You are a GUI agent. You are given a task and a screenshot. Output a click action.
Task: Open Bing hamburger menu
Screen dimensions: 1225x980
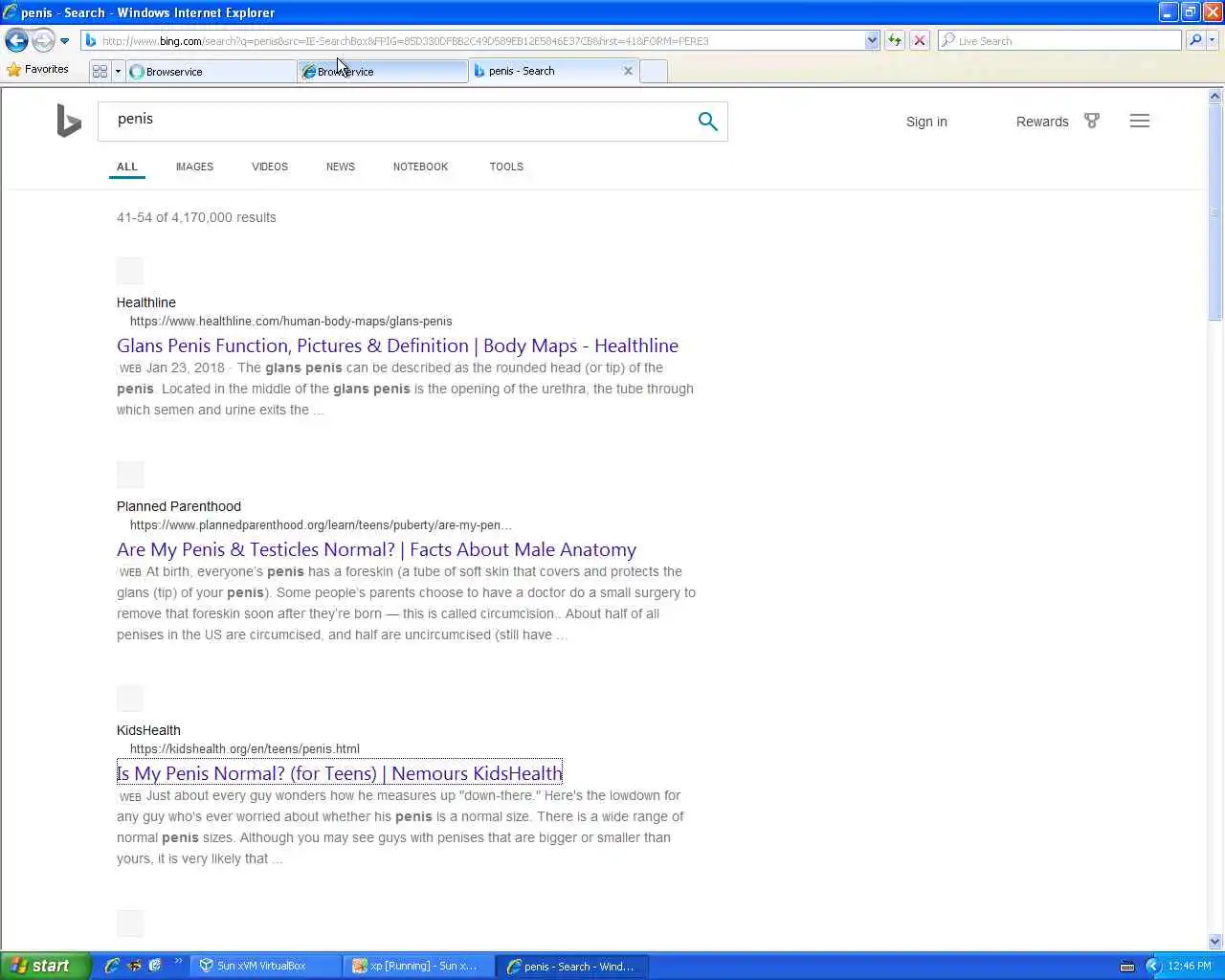(1139, 121)
